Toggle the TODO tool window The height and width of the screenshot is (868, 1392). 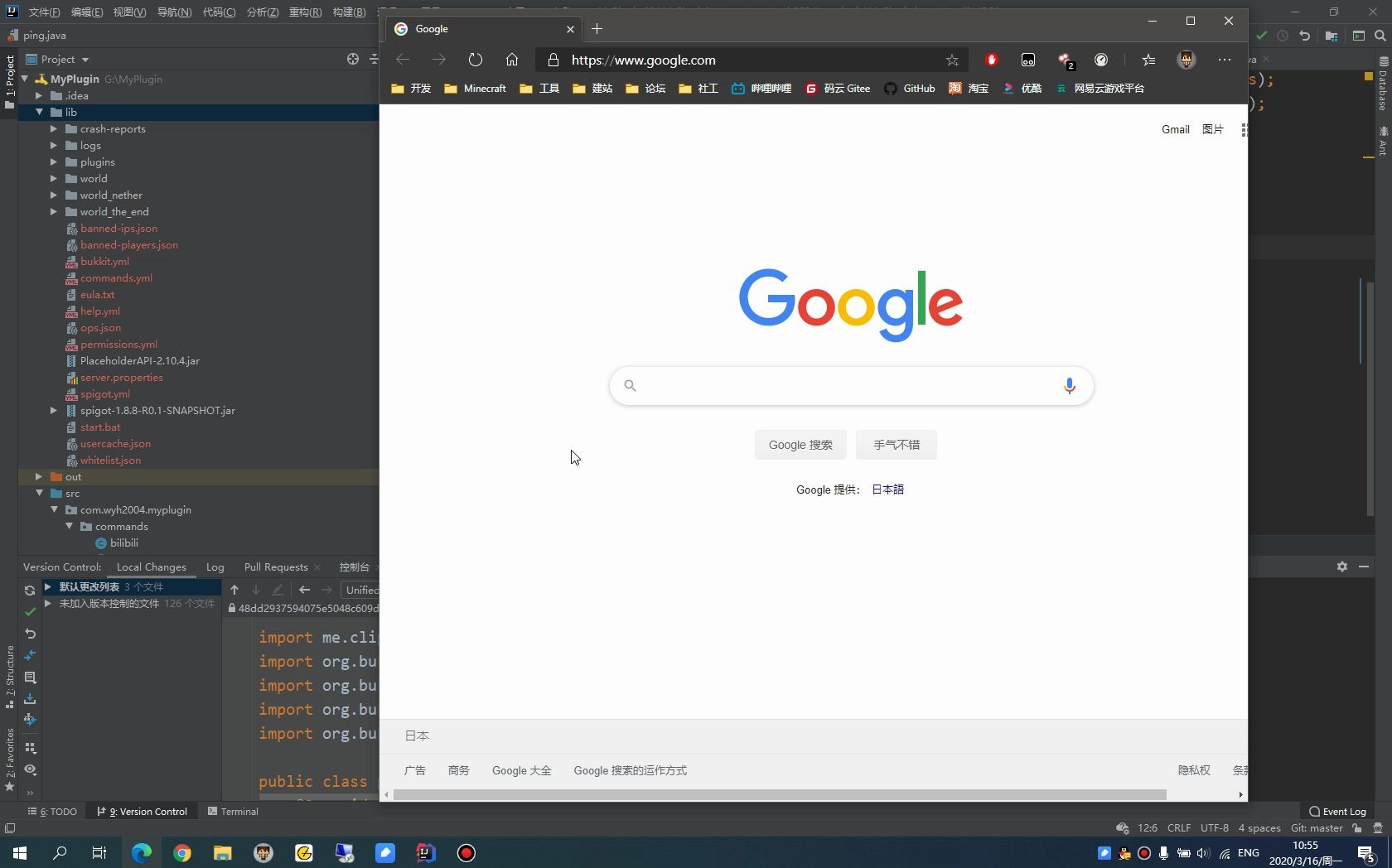pos(52,812)
